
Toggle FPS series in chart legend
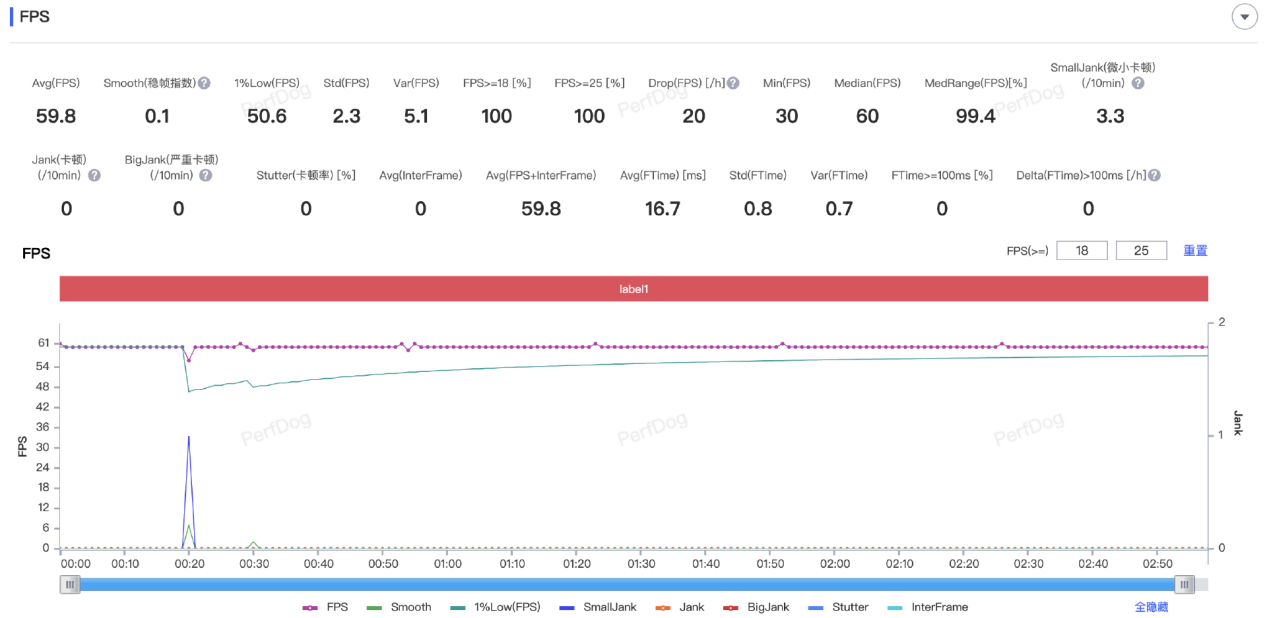pyautogui.click(x=325, y=607)
